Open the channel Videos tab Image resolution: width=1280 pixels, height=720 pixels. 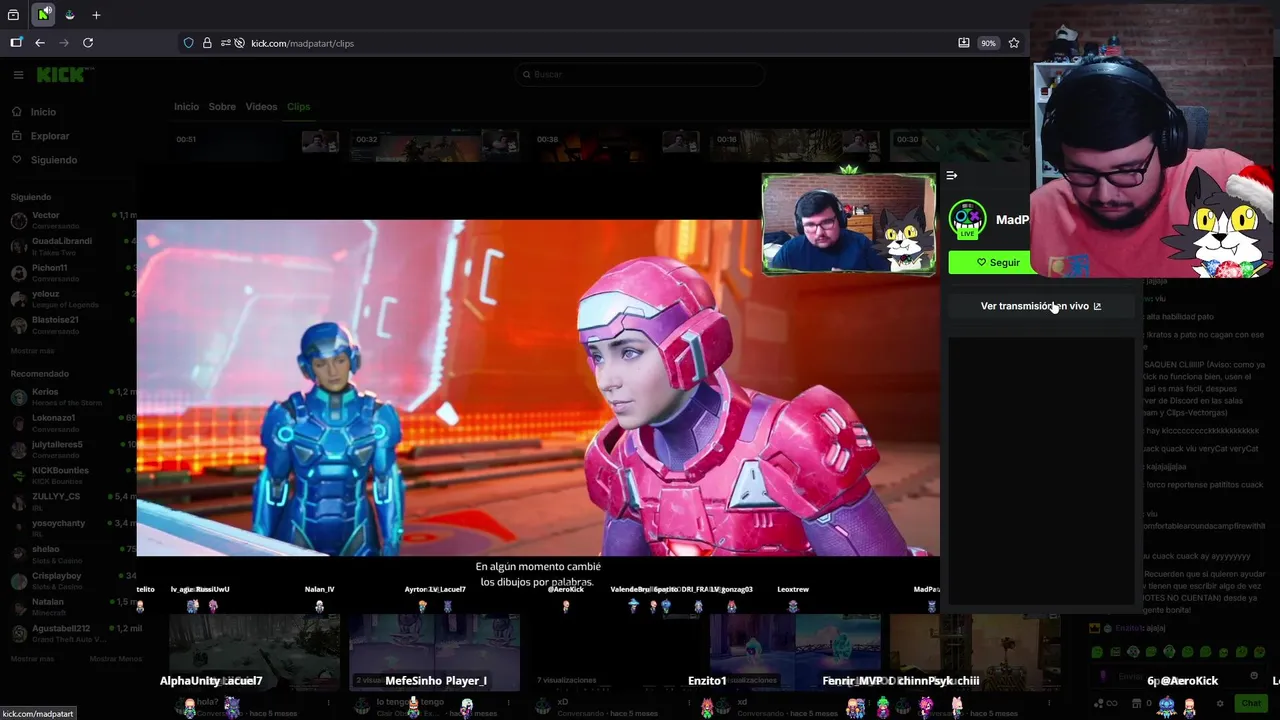[x=261, y=106]
